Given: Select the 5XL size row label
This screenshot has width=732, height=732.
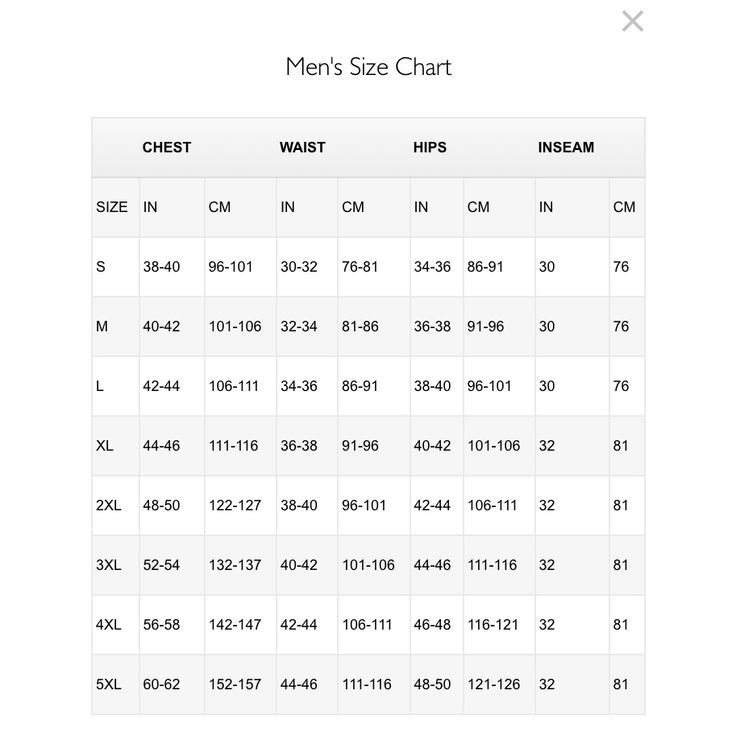Looking at the screenshot, I should [x=109, y=684].
